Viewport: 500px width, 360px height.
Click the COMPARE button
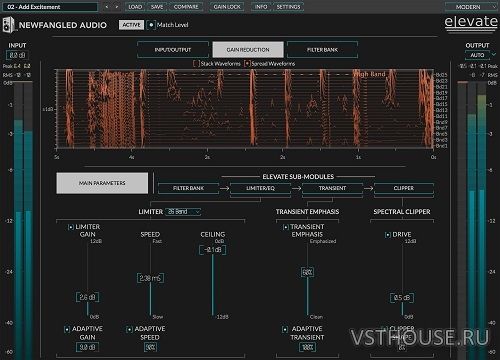[186, 7]
